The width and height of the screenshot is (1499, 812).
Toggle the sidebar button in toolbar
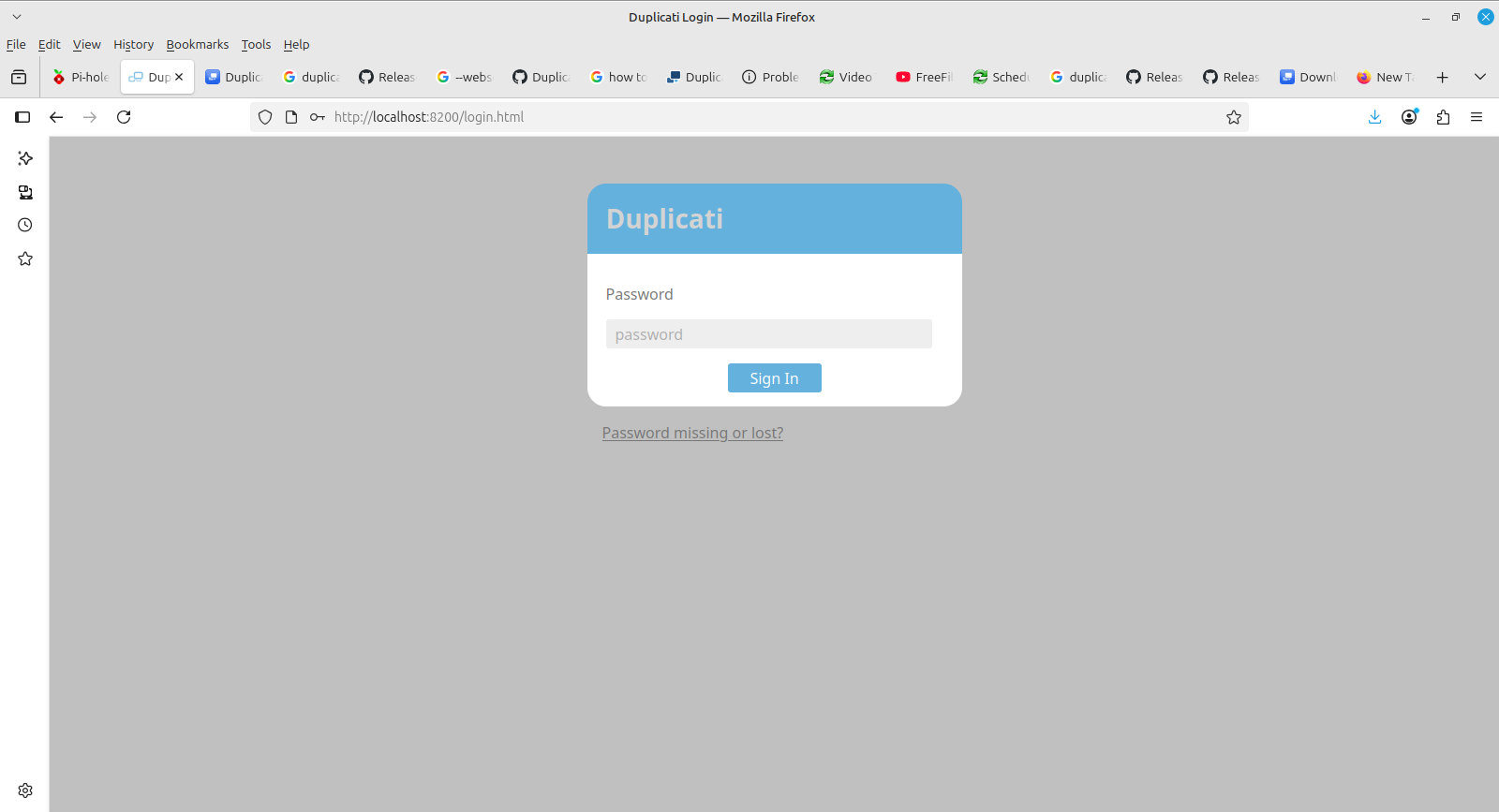coord(22,117)
